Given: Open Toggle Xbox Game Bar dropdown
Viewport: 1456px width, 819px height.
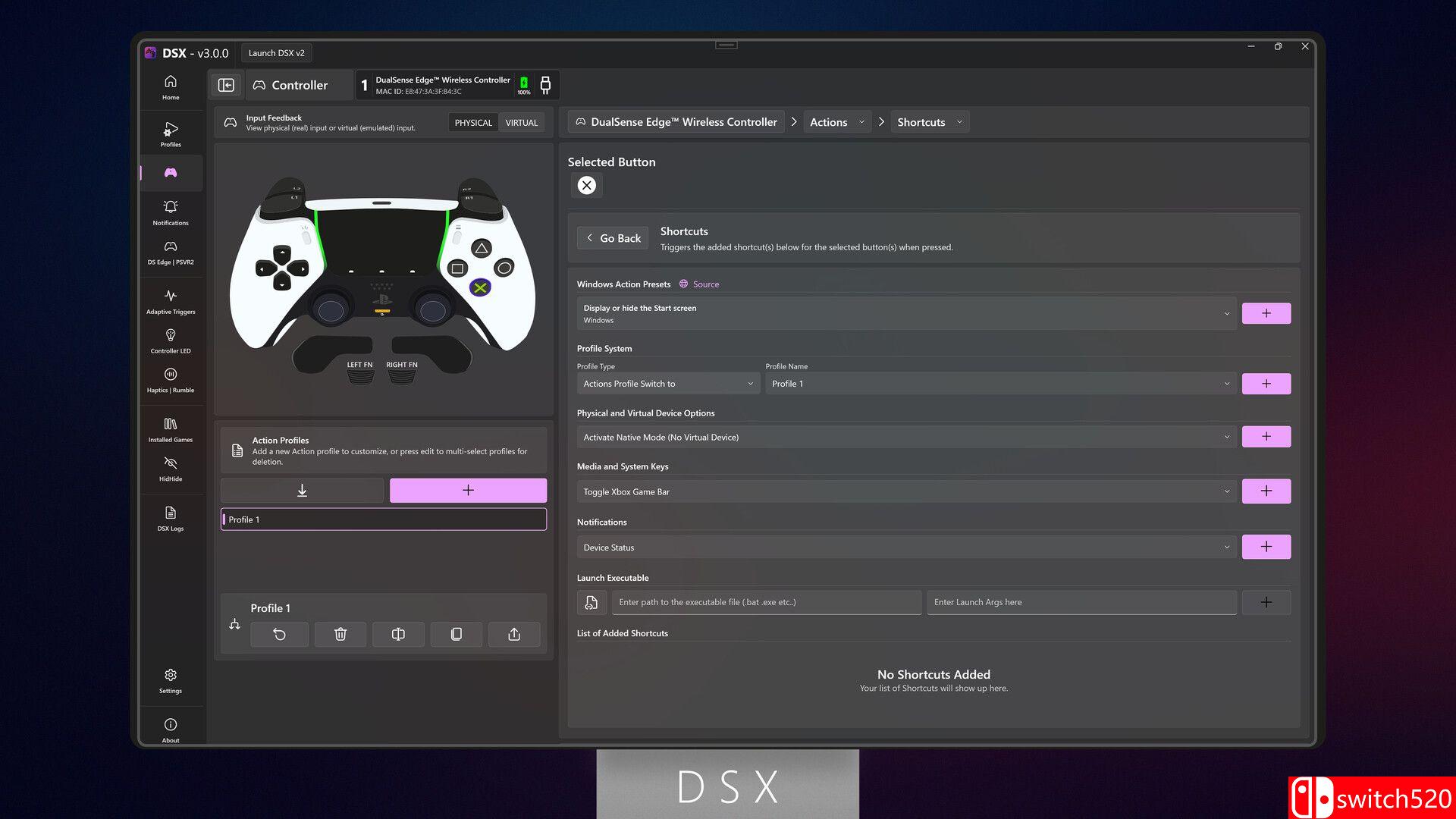Looking at the screenshot, I should (907, 492).
